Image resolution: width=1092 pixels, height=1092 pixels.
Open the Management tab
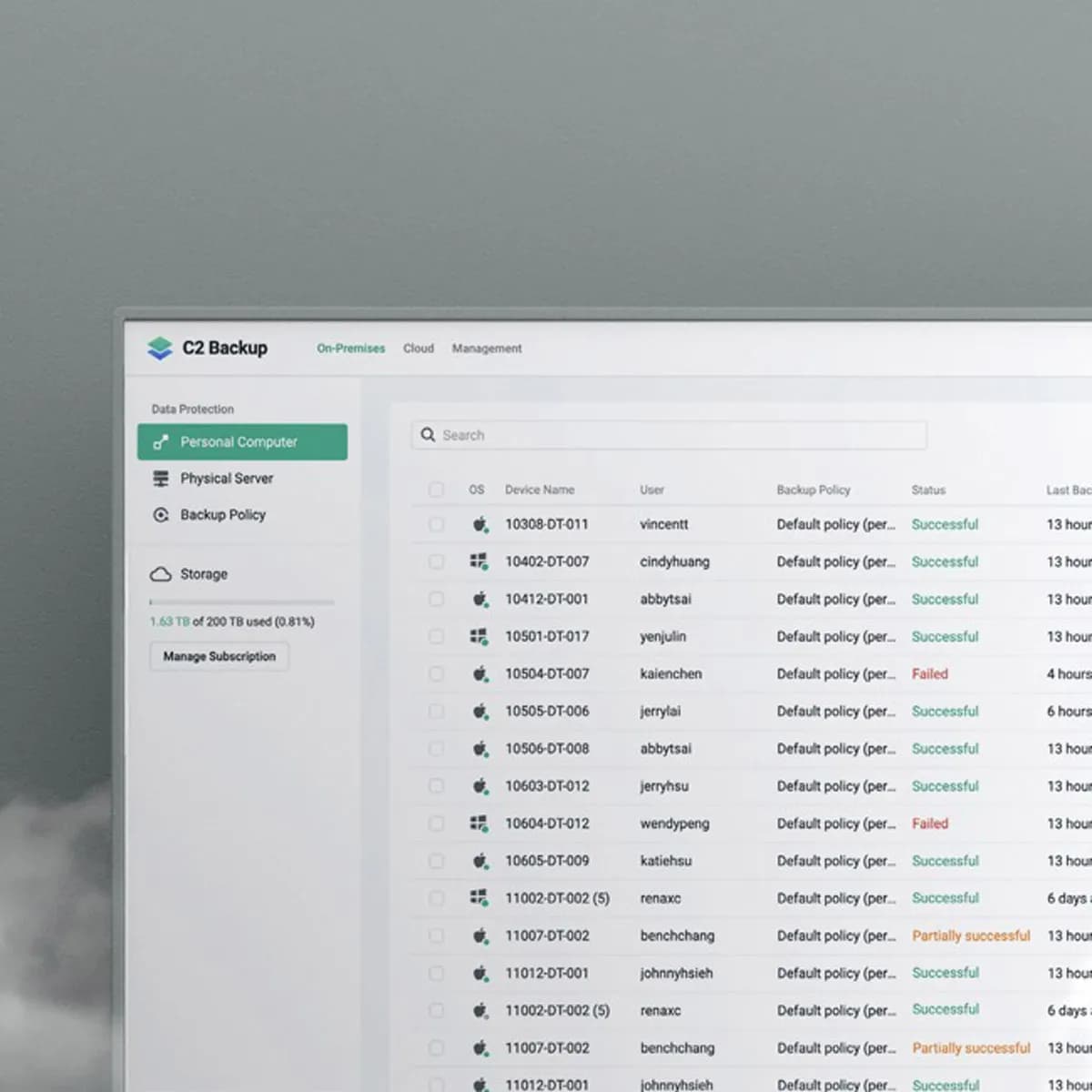point(487,349)
